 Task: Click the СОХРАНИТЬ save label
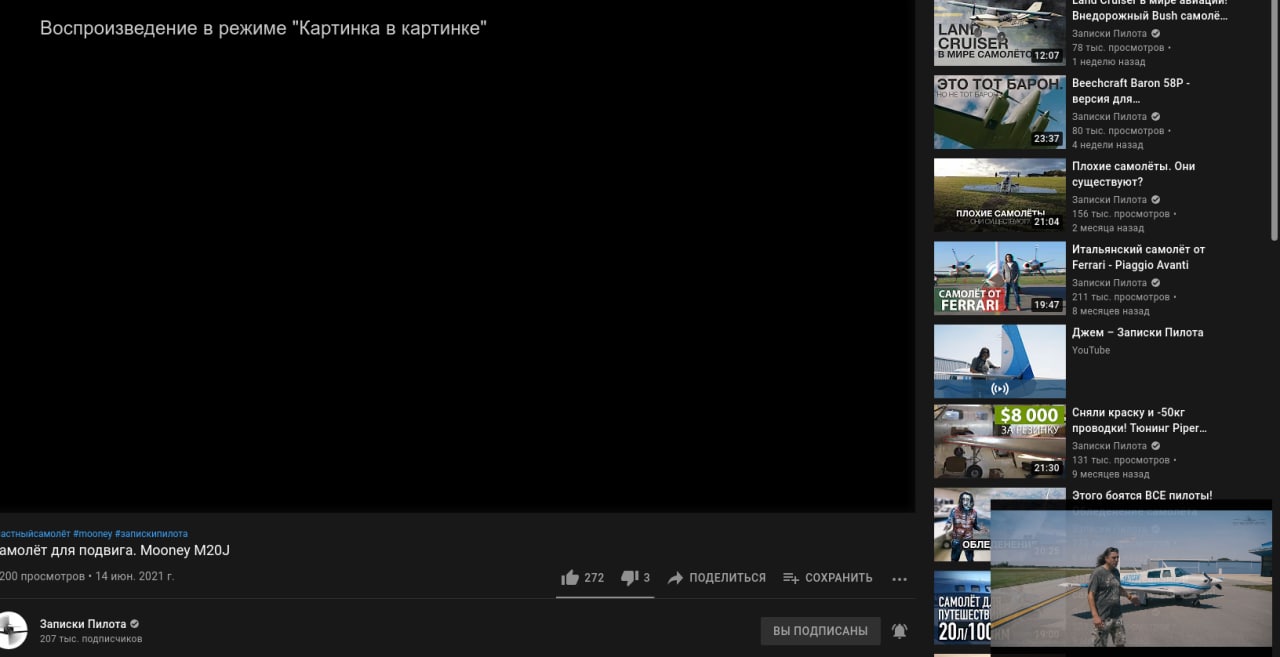[838, 578]
